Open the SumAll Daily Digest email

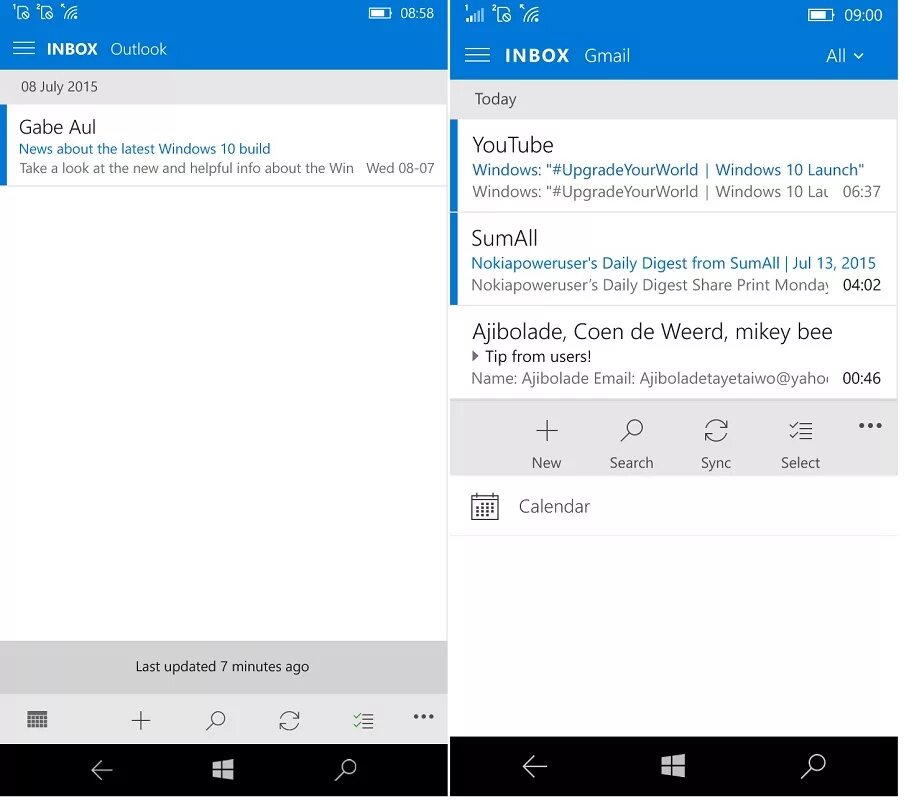[x=673, y=259]
